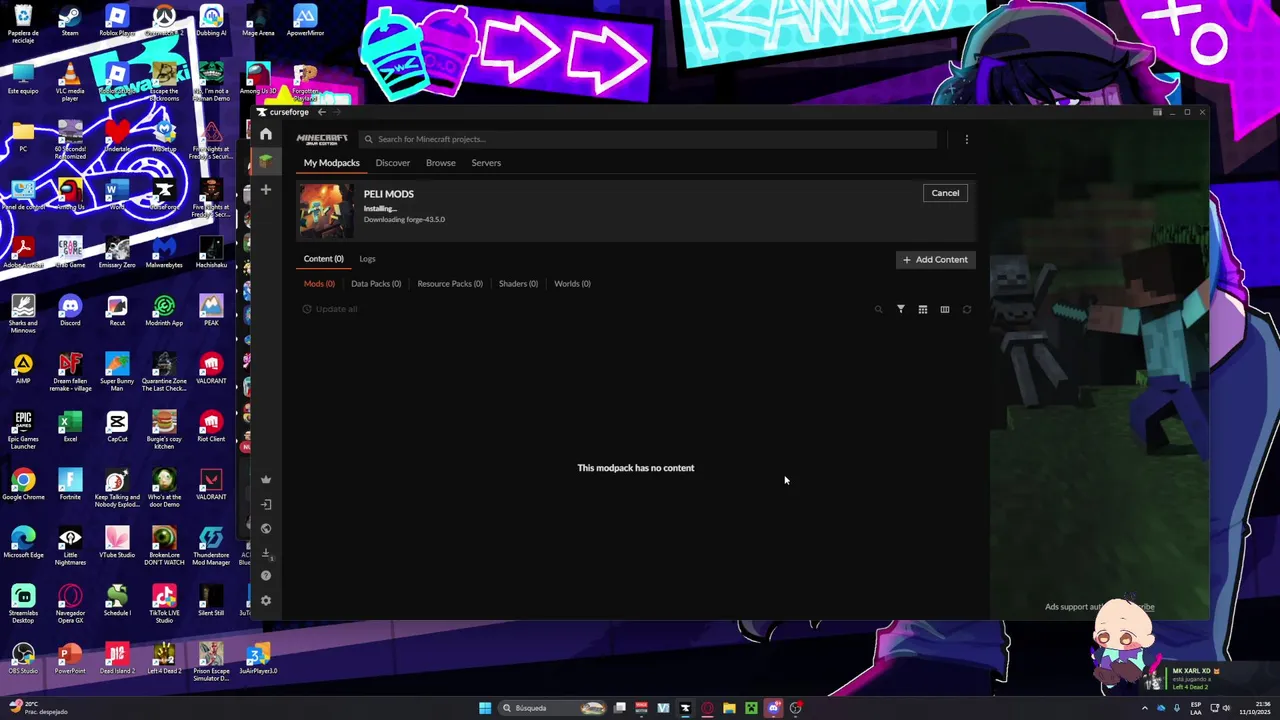Open the downloads icon in CurseForge sidebar

click(x=266, y=552)
